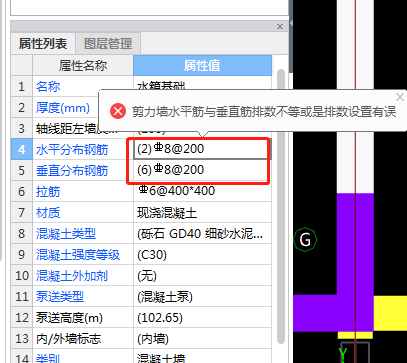
Task: Click the property list vertical scrollbar
Action: pos(281,207)
